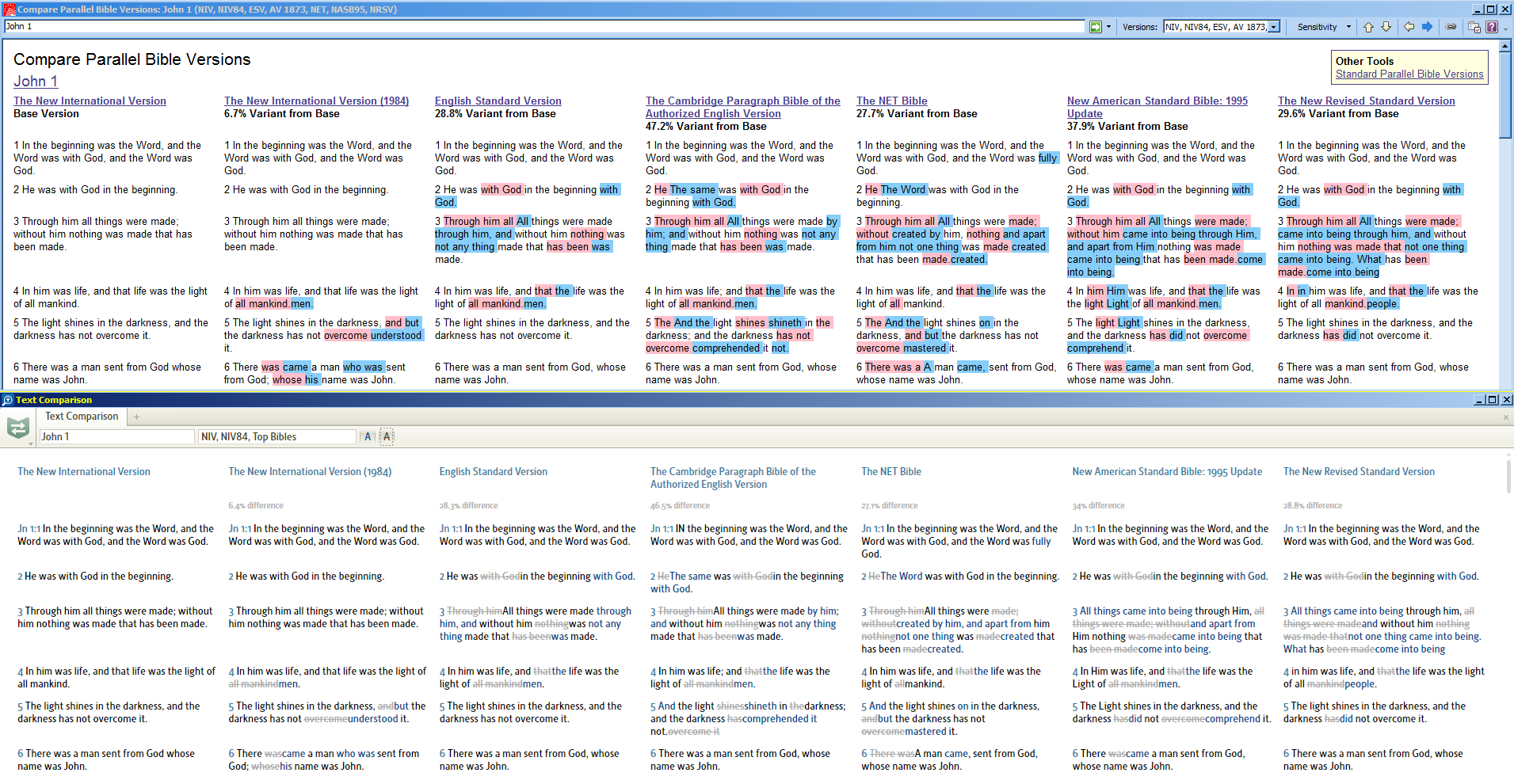Click the chain link icon in toolbar
Image resolution: width=1514 pixels, height=784 pixels.
(x=1451, y=27)
